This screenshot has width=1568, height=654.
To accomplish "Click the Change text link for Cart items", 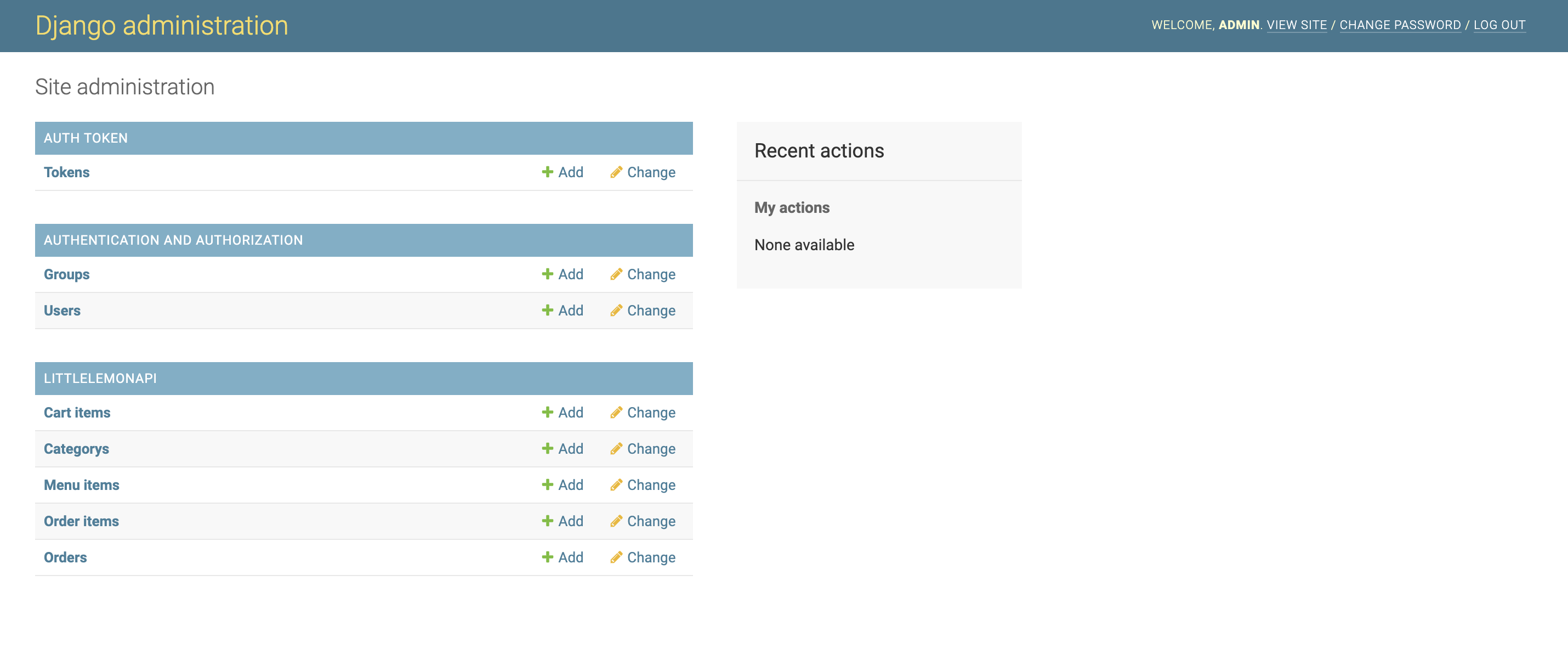I will (651, 413).
